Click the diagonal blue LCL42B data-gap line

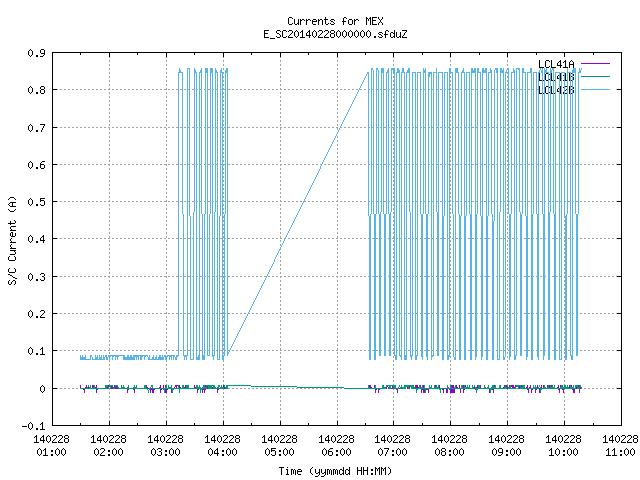coord(298,213)
